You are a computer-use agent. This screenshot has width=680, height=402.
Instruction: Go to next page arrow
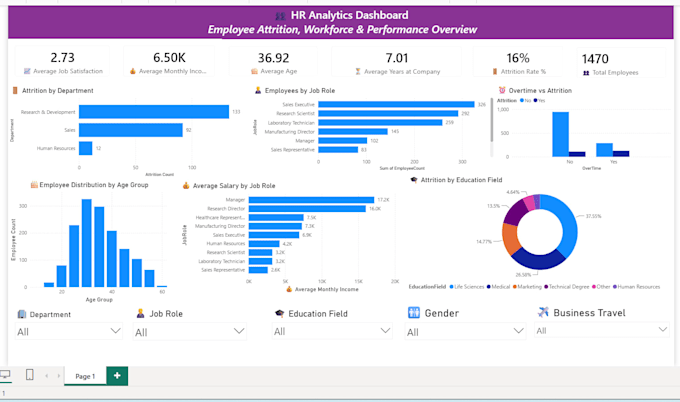point(59,376)
